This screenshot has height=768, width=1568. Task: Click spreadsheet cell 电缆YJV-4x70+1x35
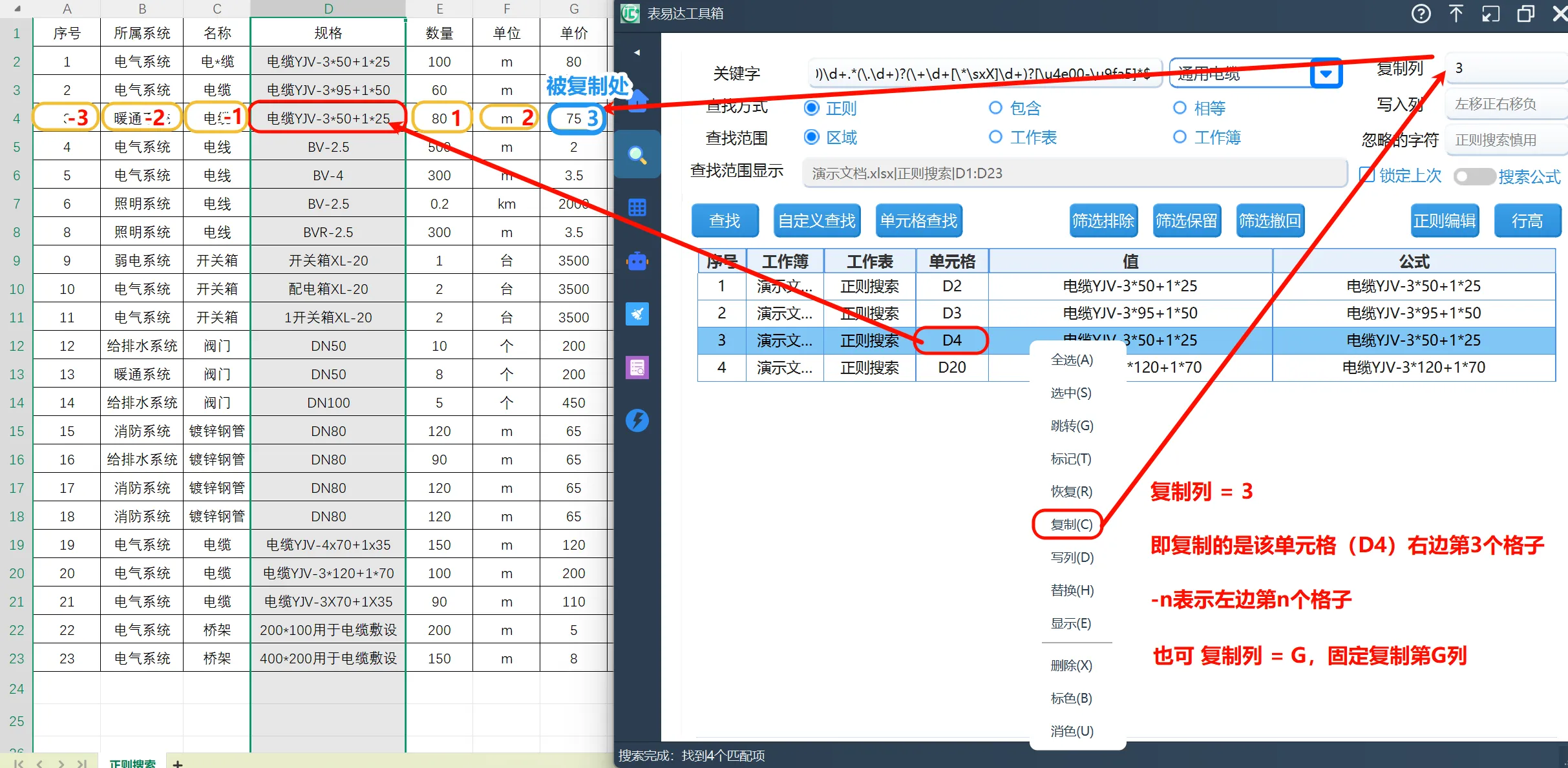coord(328,545)
